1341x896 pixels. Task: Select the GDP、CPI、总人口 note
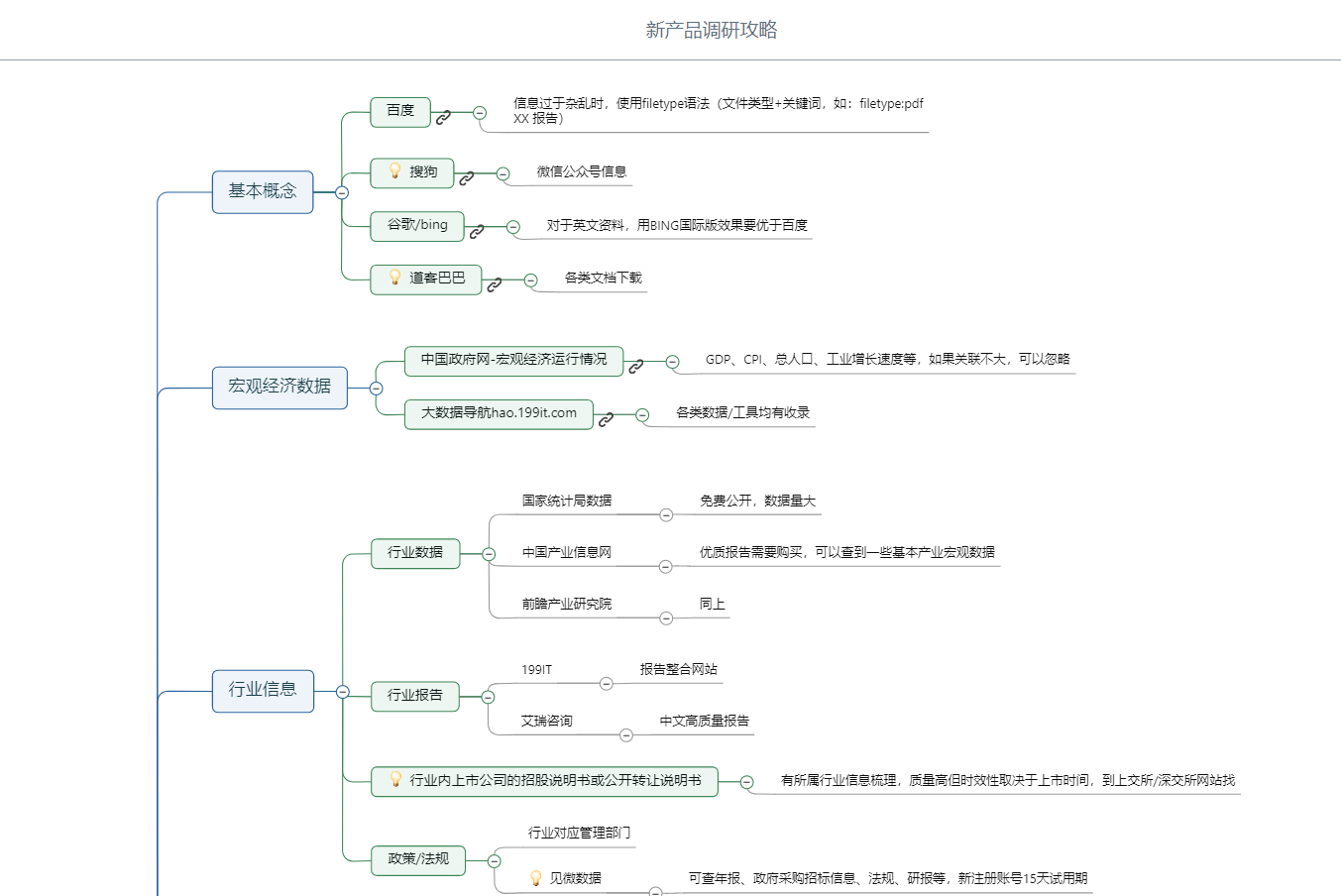(888, 359)
